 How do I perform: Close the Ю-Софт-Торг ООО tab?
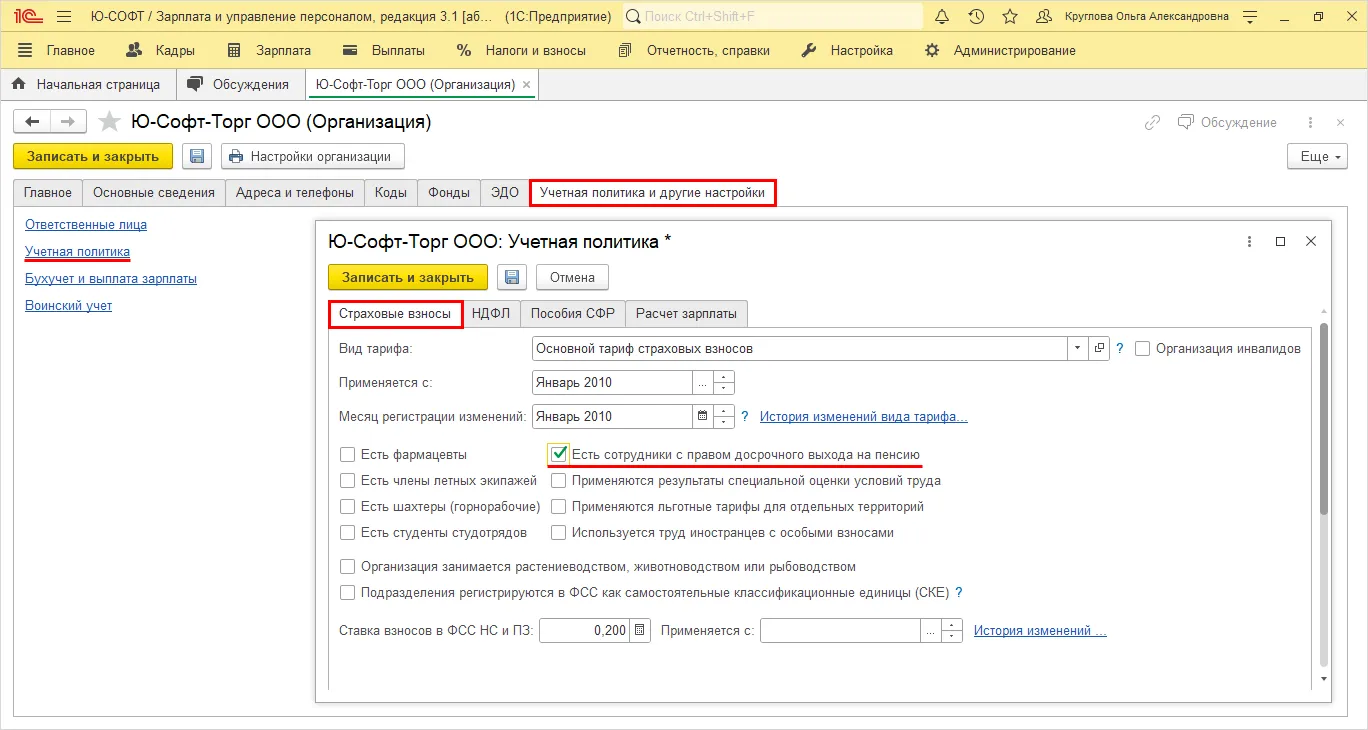coord(527,84)
